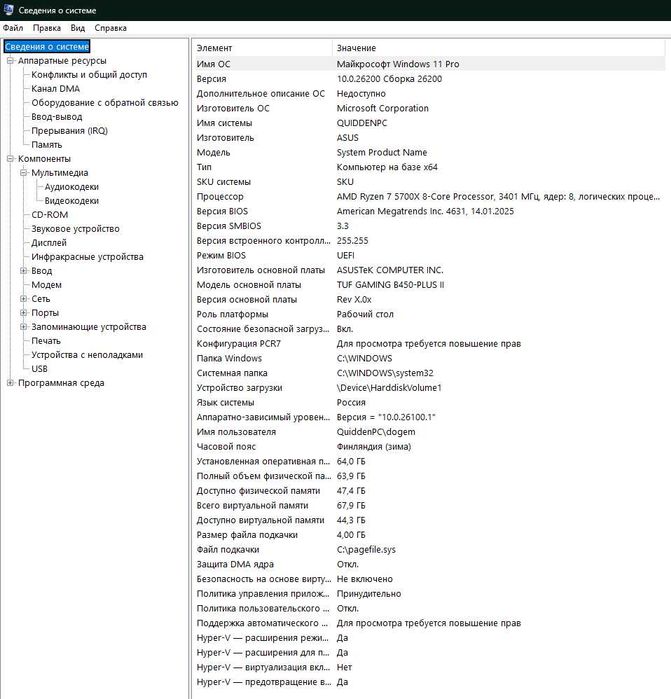
Task: Click System Product Name value
Action: [382, 152]
